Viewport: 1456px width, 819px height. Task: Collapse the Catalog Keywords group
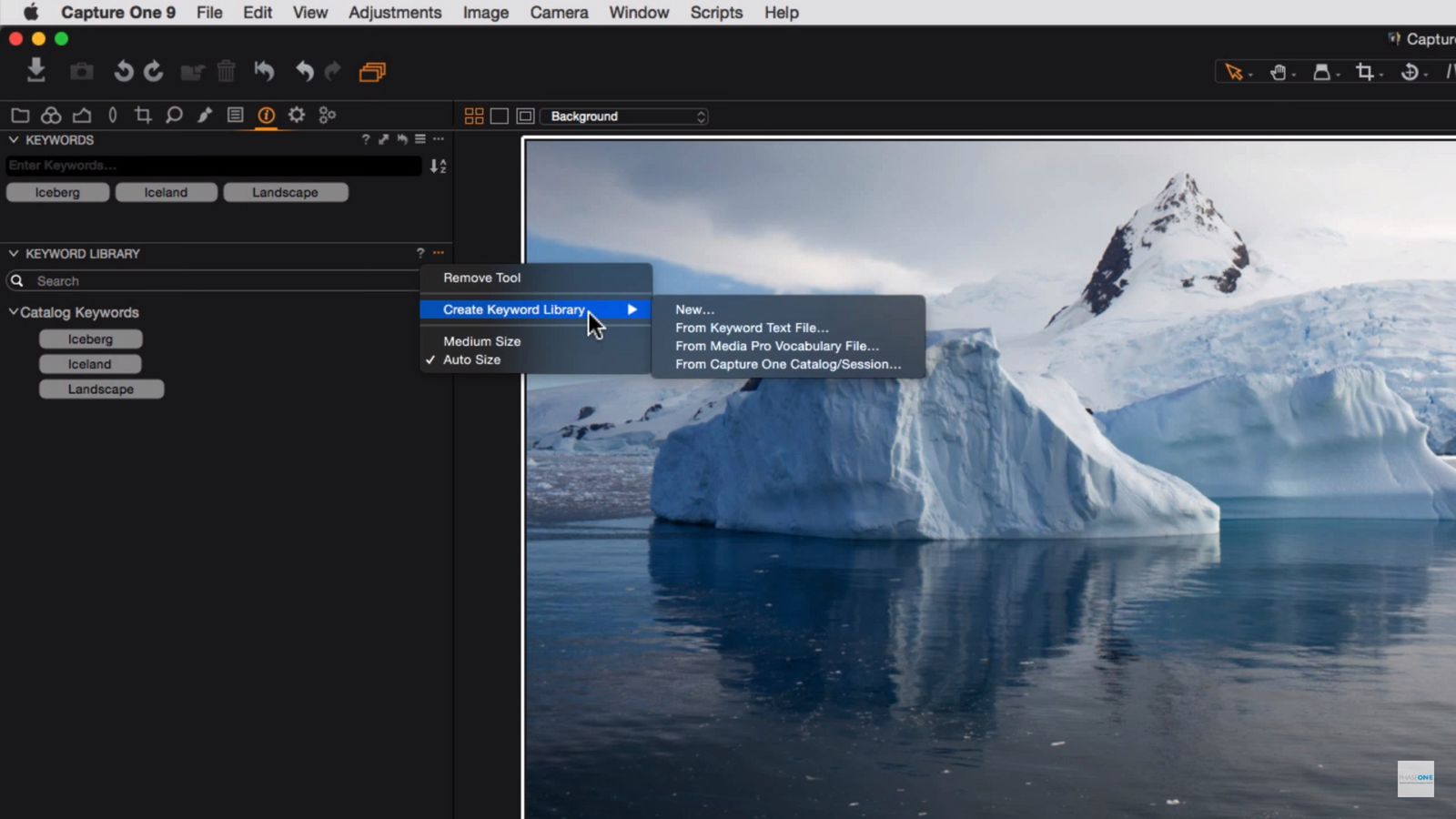pos(14,311)
